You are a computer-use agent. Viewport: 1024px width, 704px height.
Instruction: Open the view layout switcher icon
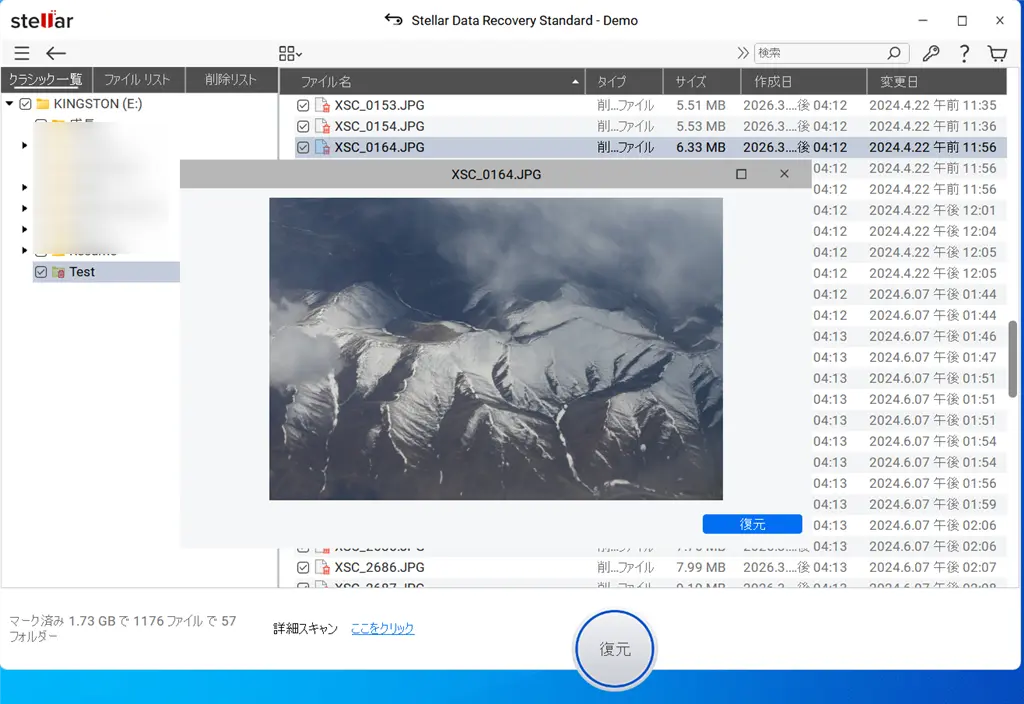[288, 53]
